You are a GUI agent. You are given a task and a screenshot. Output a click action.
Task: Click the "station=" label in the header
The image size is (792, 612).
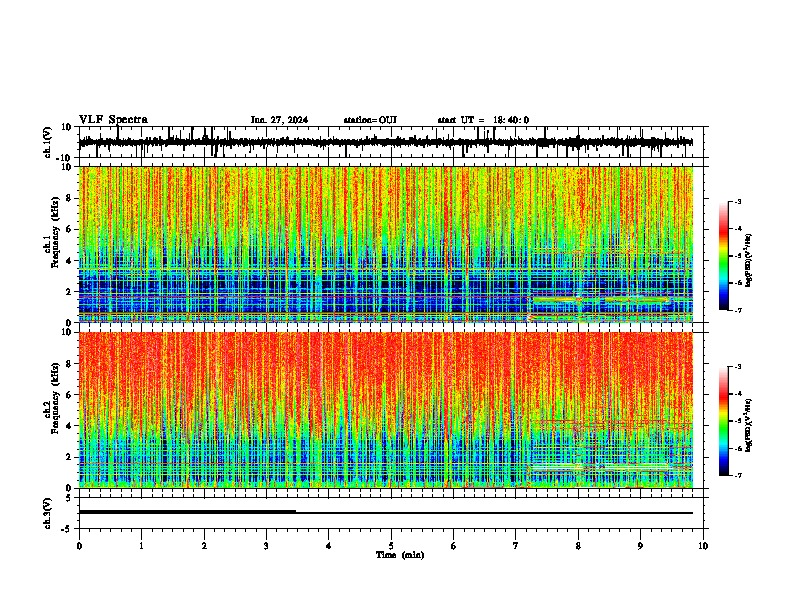361,120
